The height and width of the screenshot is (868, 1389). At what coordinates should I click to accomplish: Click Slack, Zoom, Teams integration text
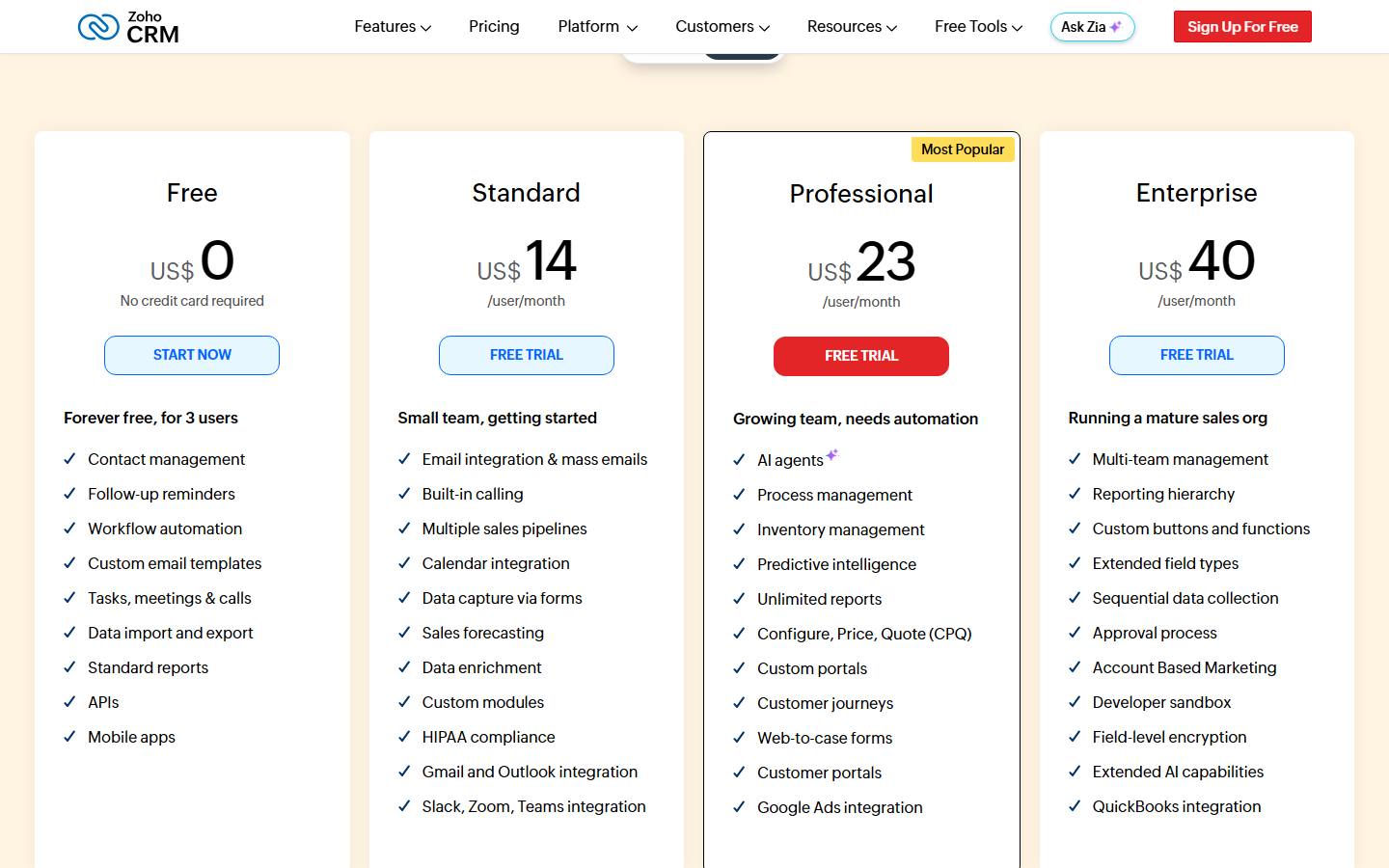point(533,806)
